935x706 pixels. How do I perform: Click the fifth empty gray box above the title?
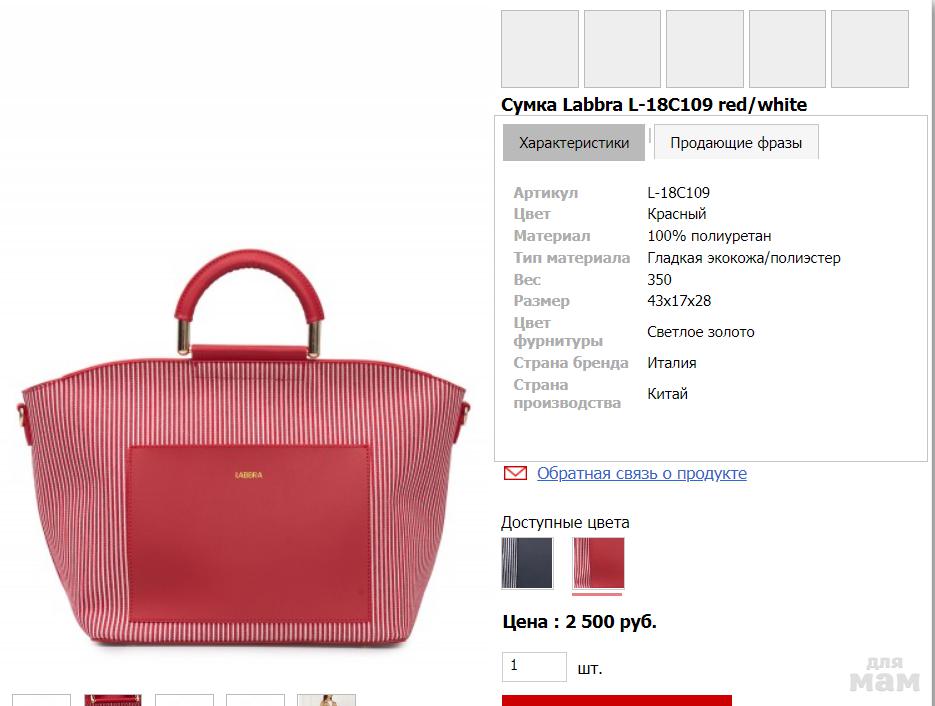tap(870, 49)
